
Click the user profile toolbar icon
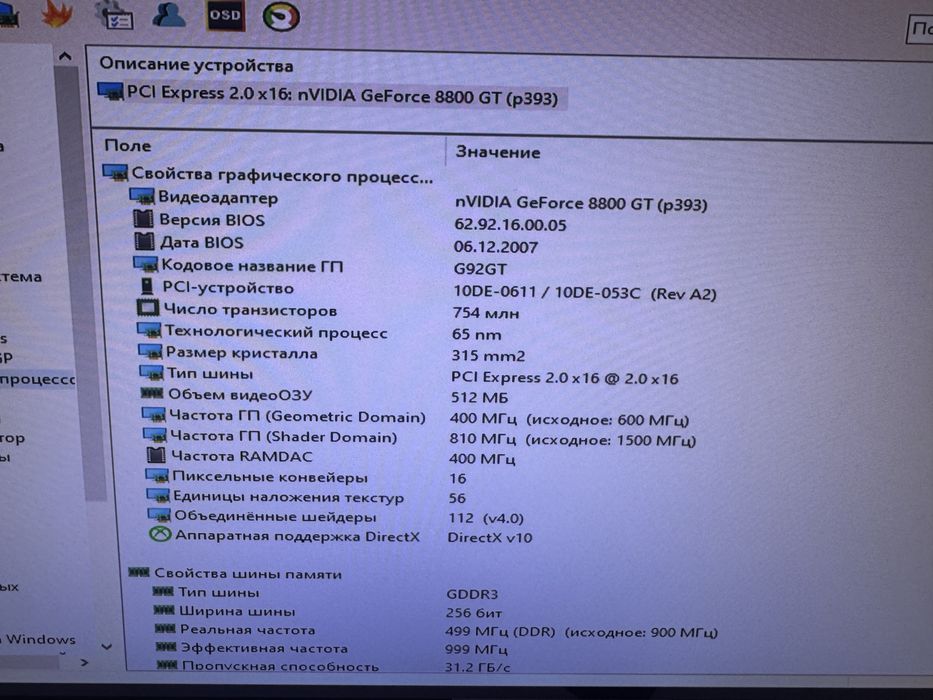(168, 14)
